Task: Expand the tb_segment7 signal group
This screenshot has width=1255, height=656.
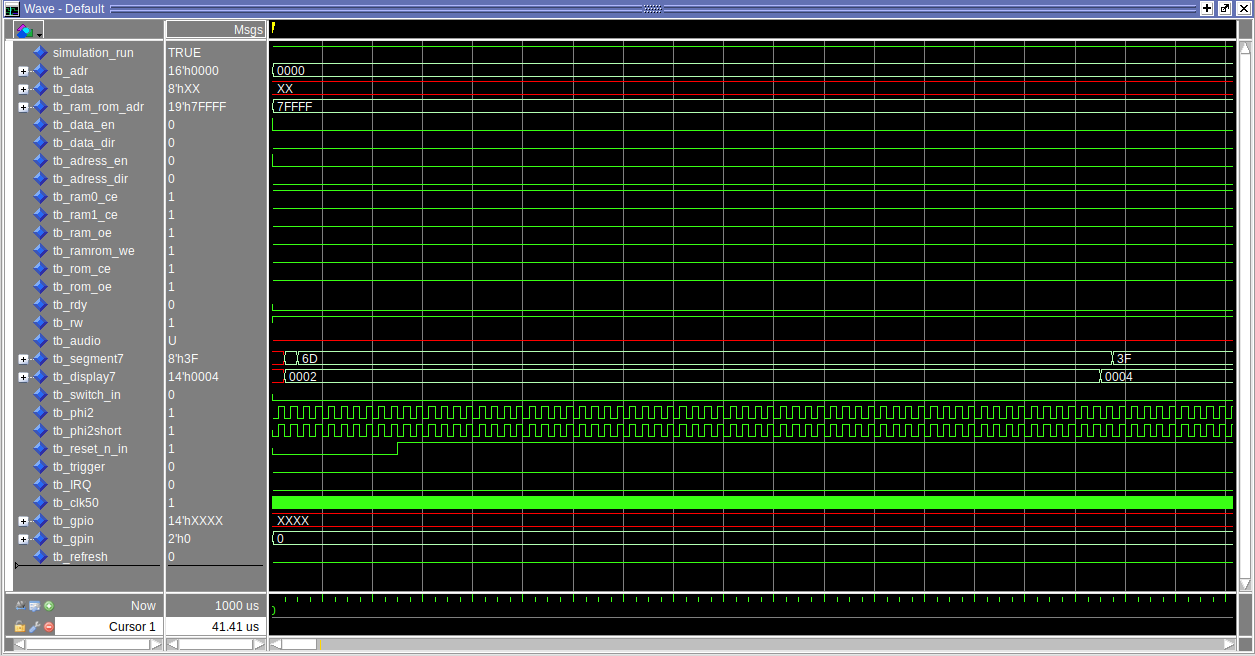Action: [x=23, y=359]
